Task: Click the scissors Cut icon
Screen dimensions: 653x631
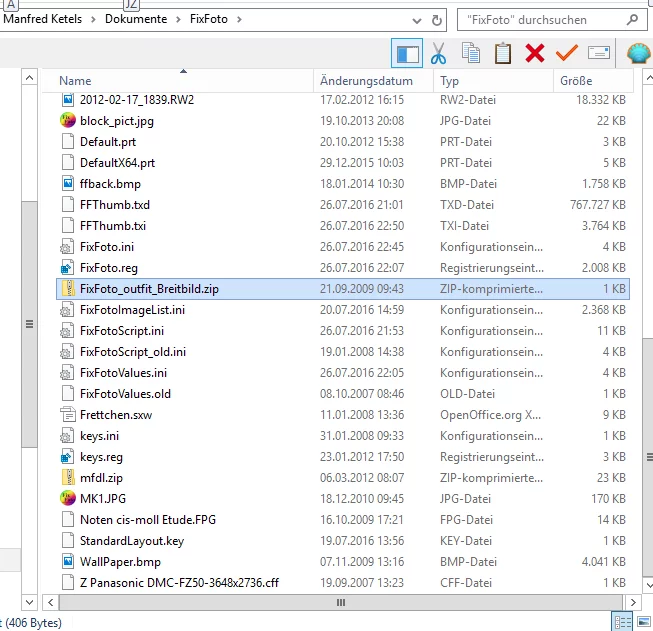Action: (x=438, y=53)
